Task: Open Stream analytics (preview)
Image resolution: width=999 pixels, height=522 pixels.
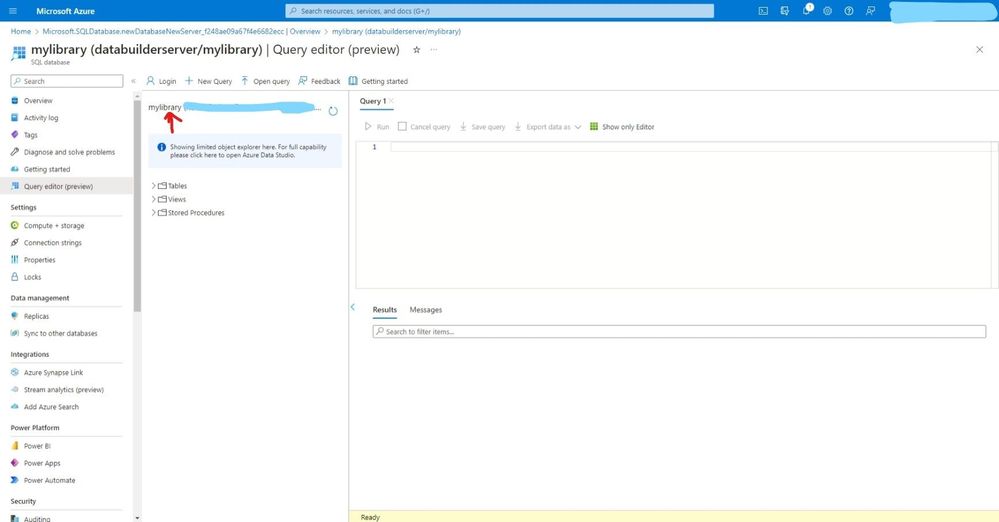Action: click(64, 389)
